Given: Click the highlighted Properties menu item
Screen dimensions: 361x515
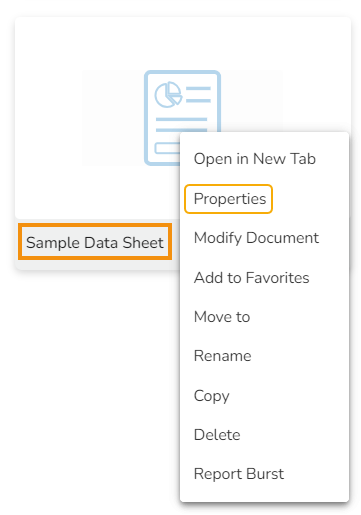Looking at the screenshot, I should pos(229,199).
